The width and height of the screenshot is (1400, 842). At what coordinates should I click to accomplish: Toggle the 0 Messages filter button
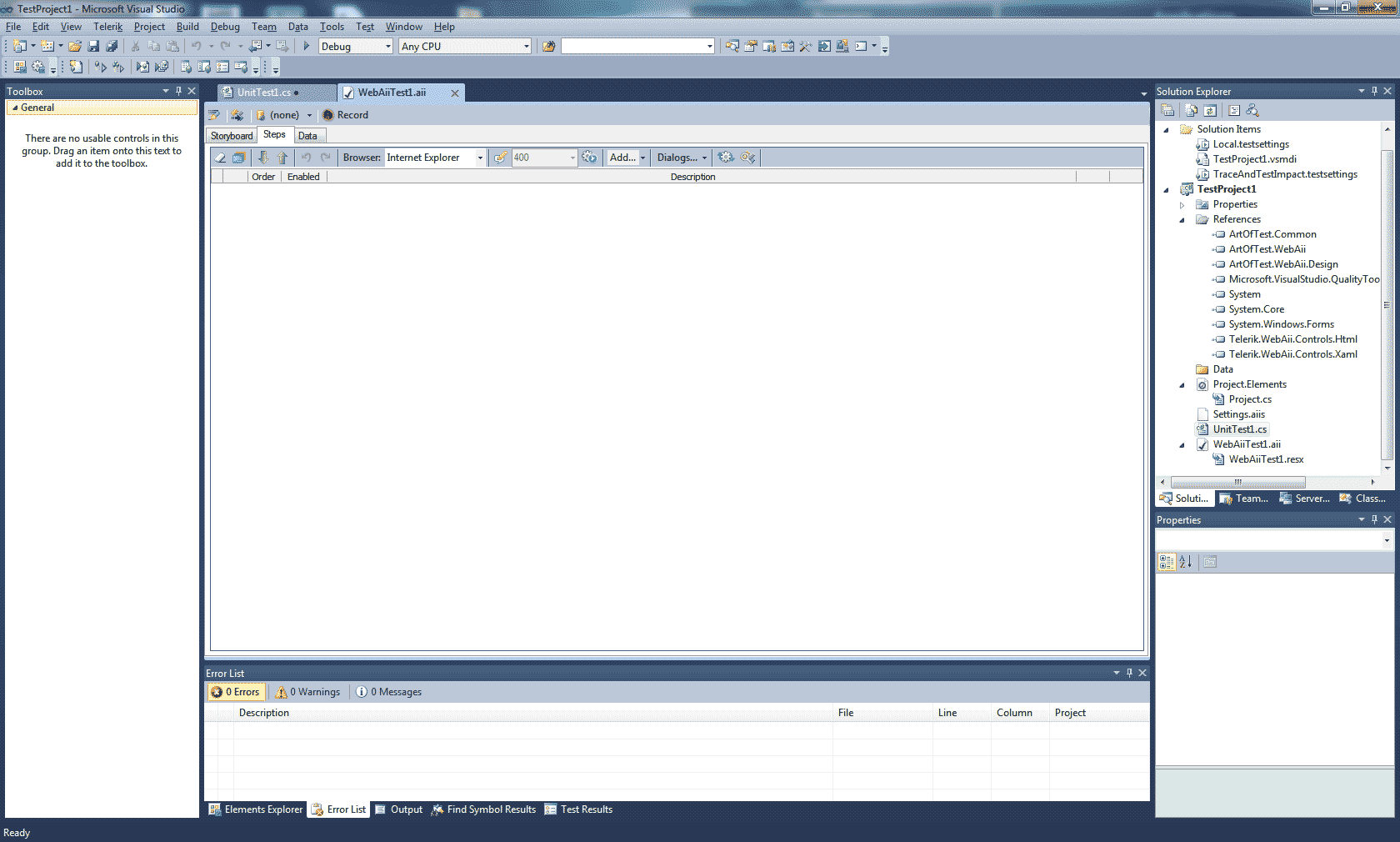pos(389,692)
